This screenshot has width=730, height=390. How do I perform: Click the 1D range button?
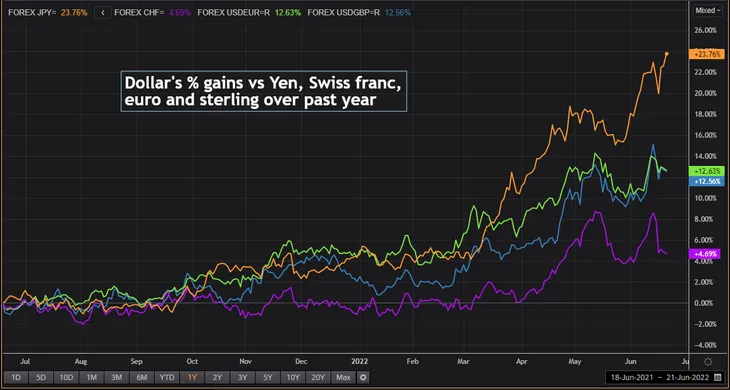(16, 377)
